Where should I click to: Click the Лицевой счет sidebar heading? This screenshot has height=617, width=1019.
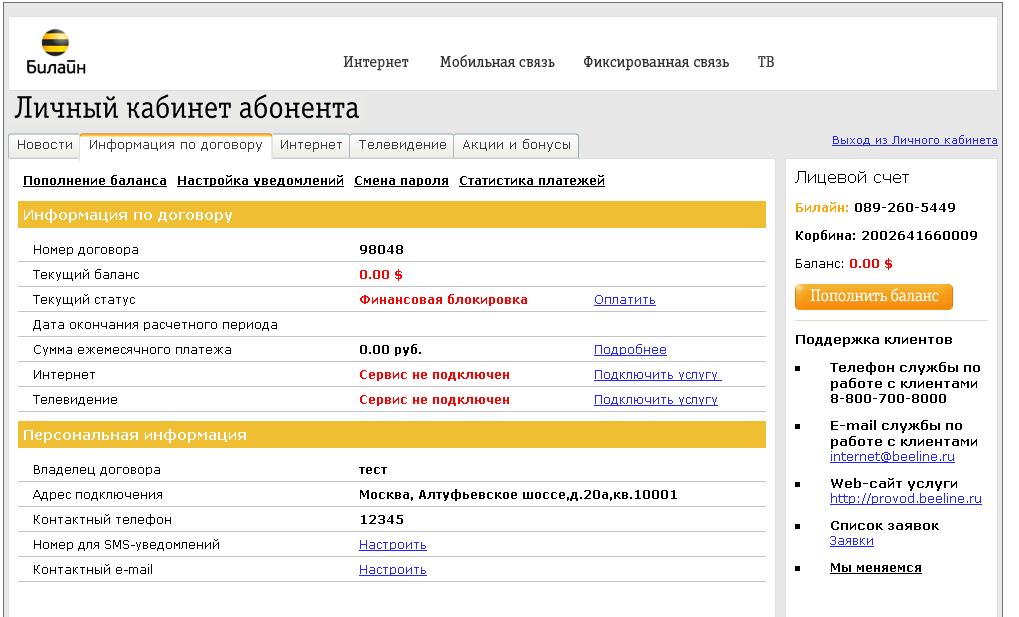(852, 177)
